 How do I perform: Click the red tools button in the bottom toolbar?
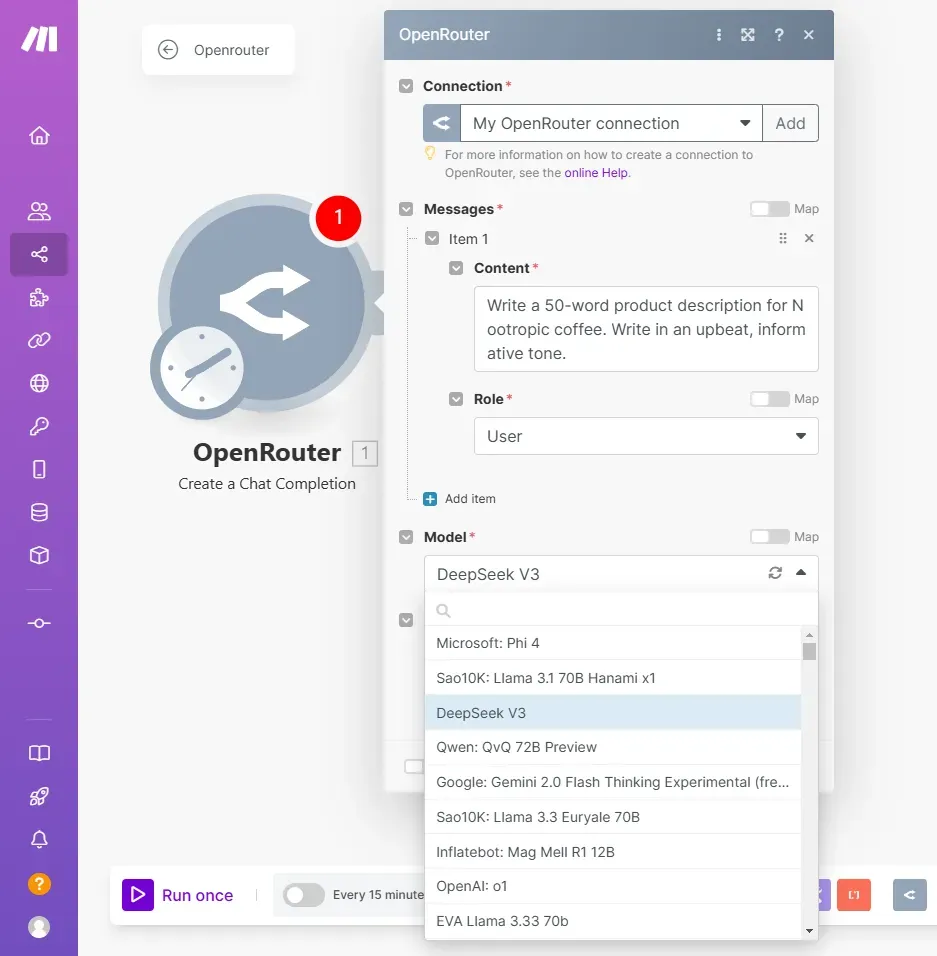point(853,895)
